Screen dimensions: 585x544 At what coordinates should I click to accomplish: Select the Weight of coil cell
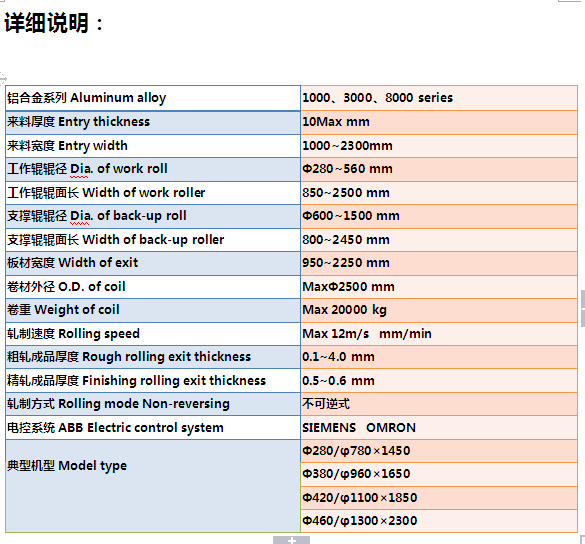(x=153, y=310)
